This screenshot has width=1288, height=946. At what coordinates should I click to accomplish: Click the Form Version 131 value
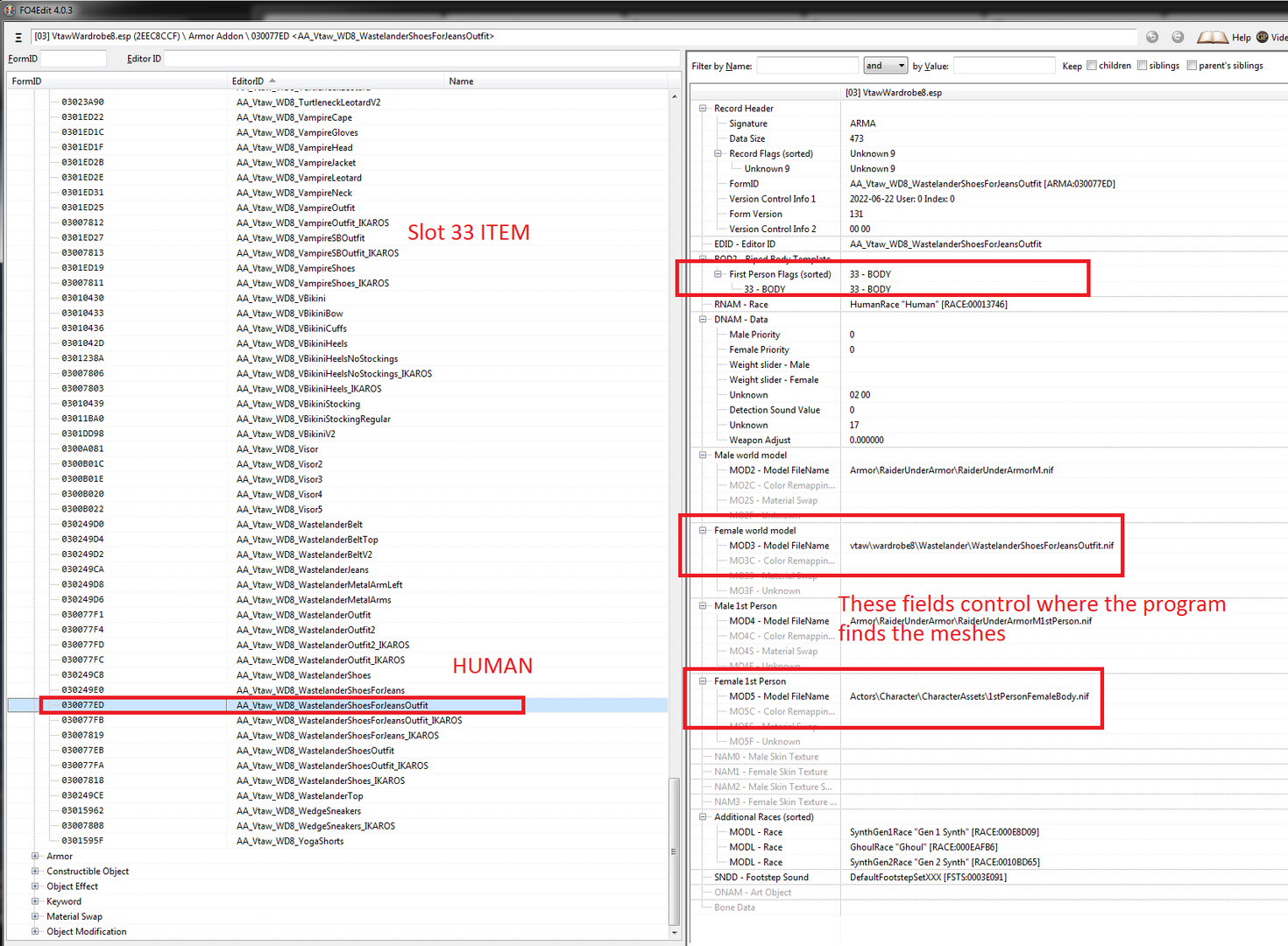856,214
